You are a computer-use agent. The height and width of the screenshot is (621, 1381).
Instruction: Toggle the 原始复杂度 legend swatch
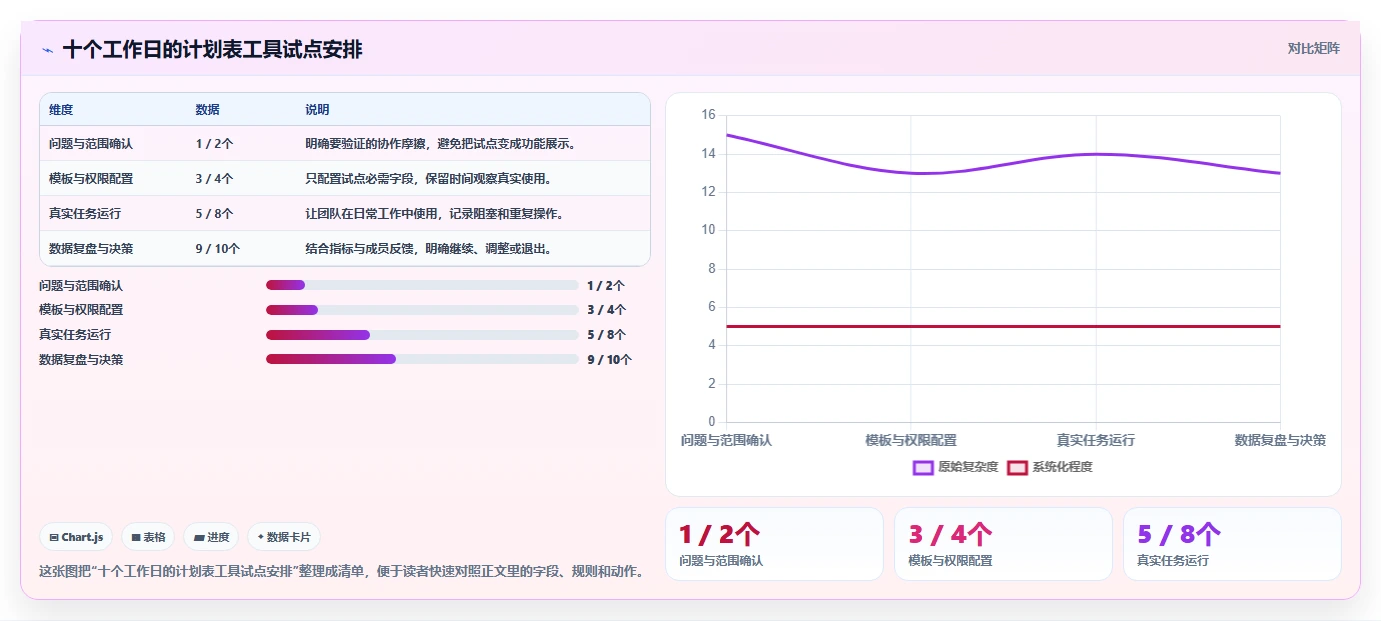coord(923,467)
